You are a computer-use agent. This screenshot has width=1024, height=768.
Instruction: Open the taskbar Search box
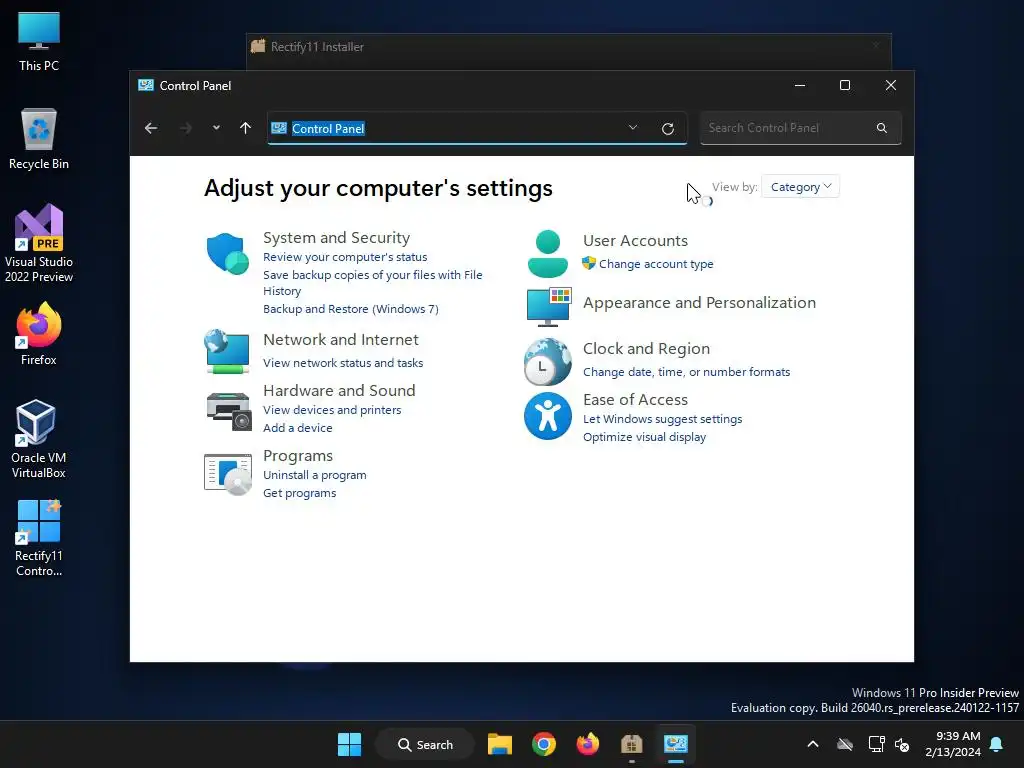coord(425,744)
